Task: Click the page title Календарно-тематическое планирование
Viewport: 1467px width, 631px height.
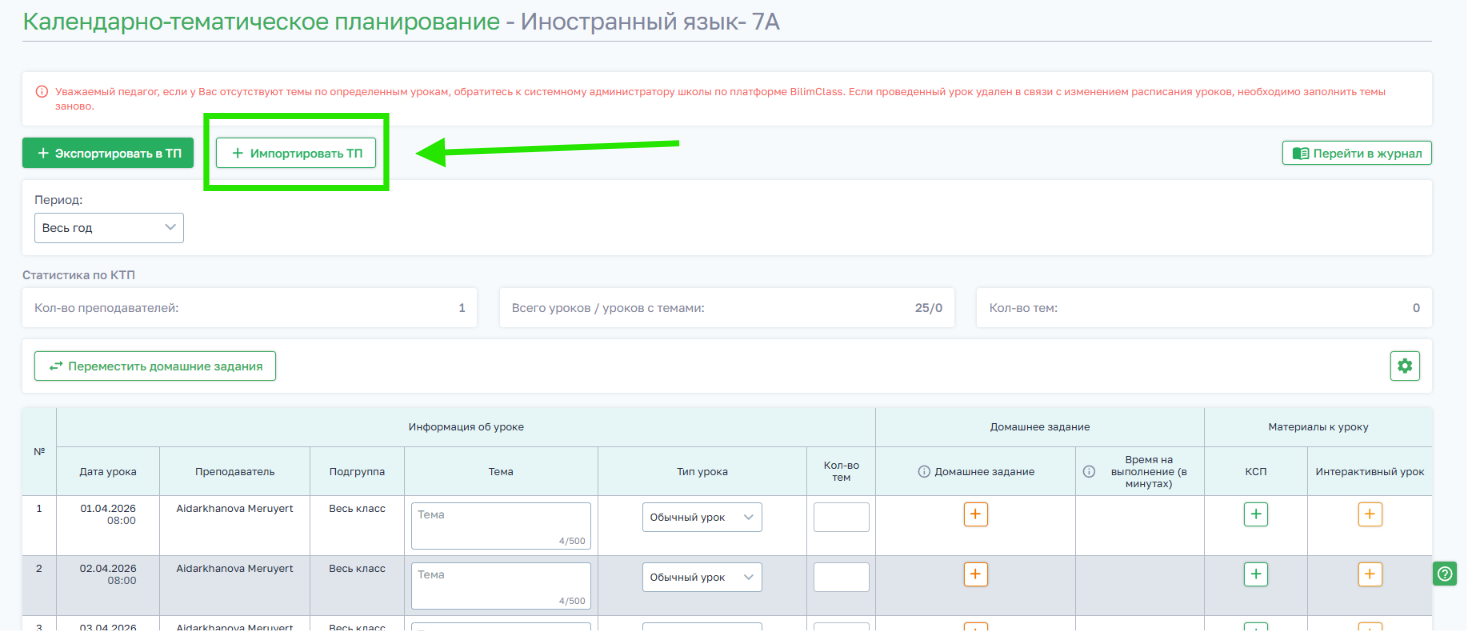Action: tap(261, 22)
